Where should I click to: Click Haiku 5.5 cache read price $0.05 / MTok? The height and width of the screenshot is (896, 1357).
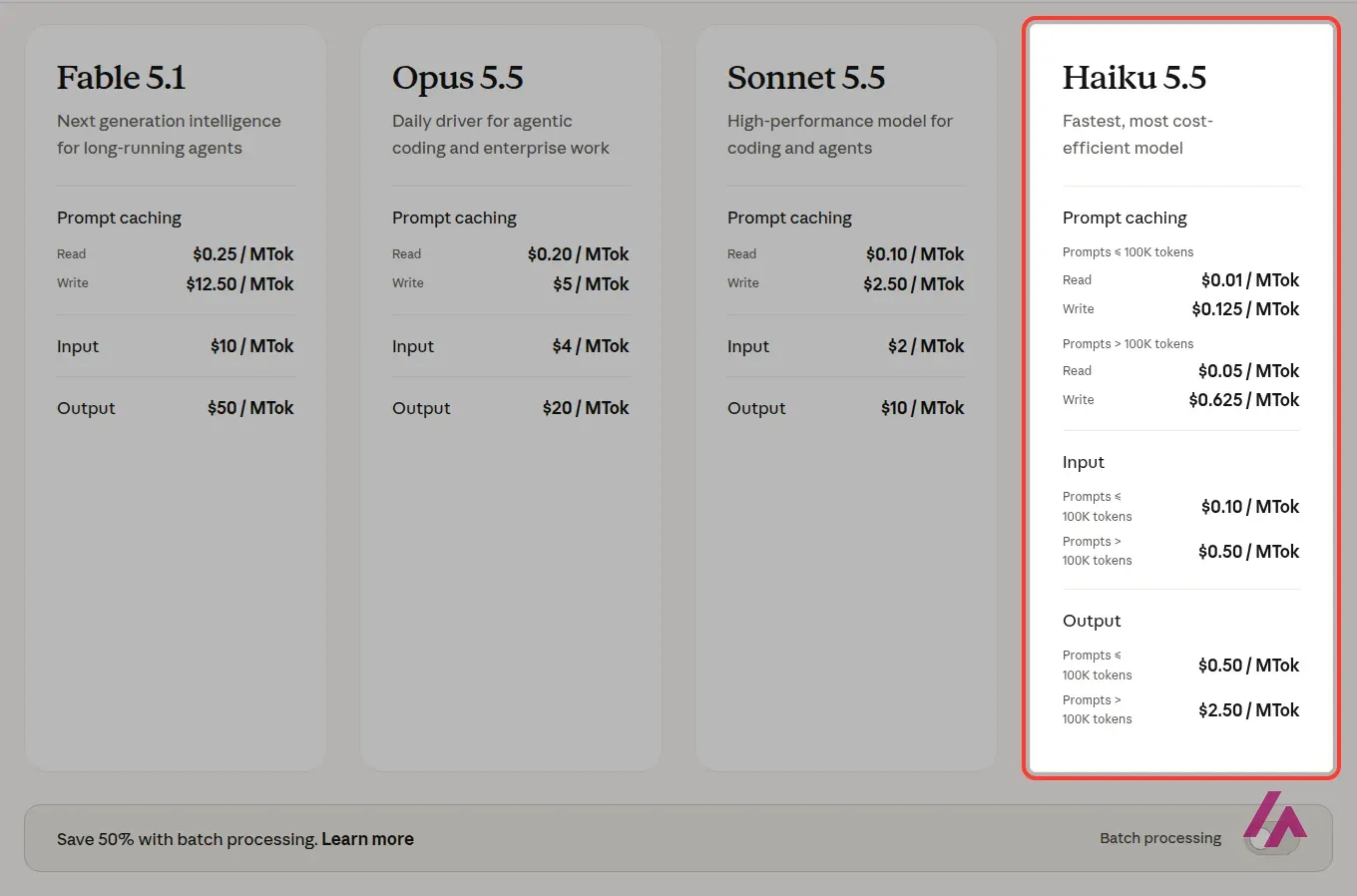coord(1249,371)
